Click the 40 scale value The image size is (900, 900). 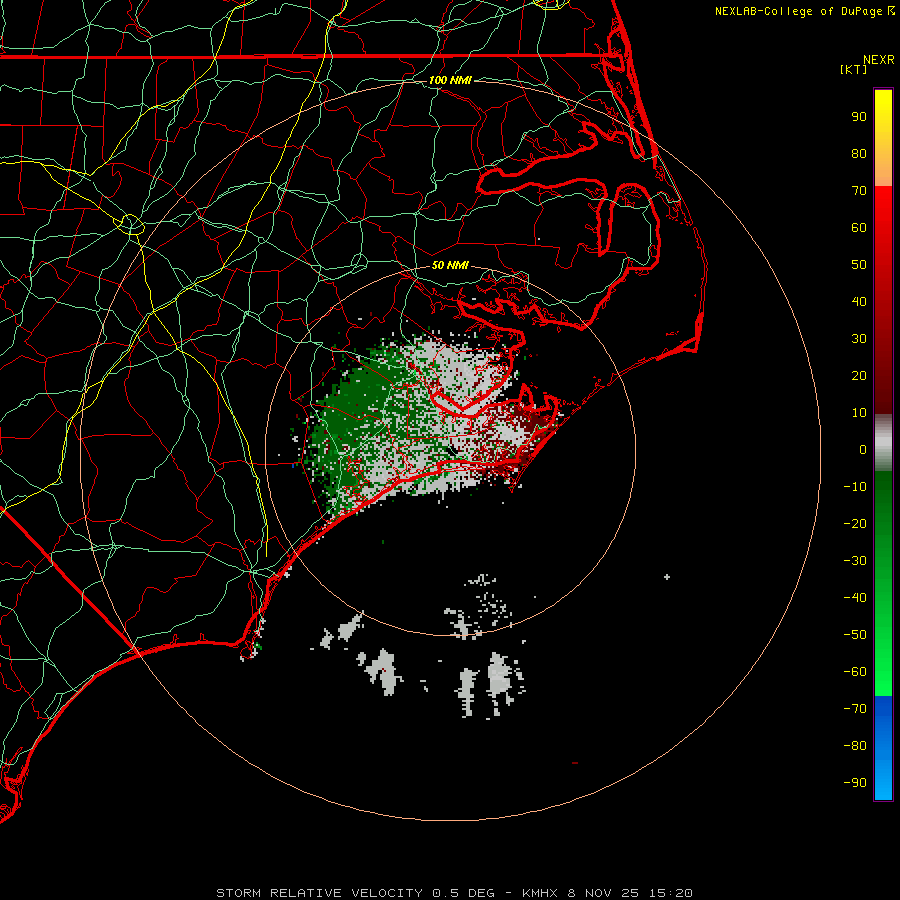pos(859,302)
